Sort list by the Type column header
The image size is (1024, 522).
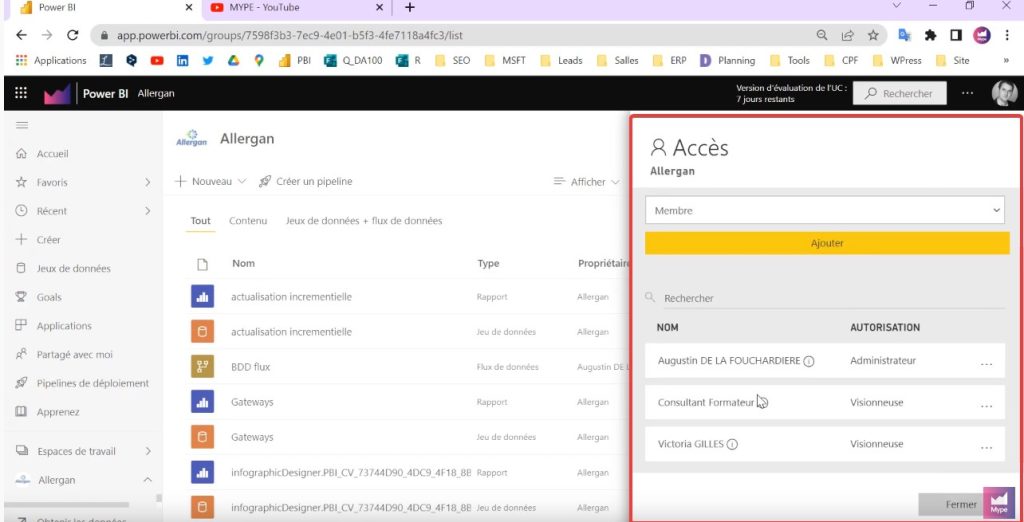point(488,263)
